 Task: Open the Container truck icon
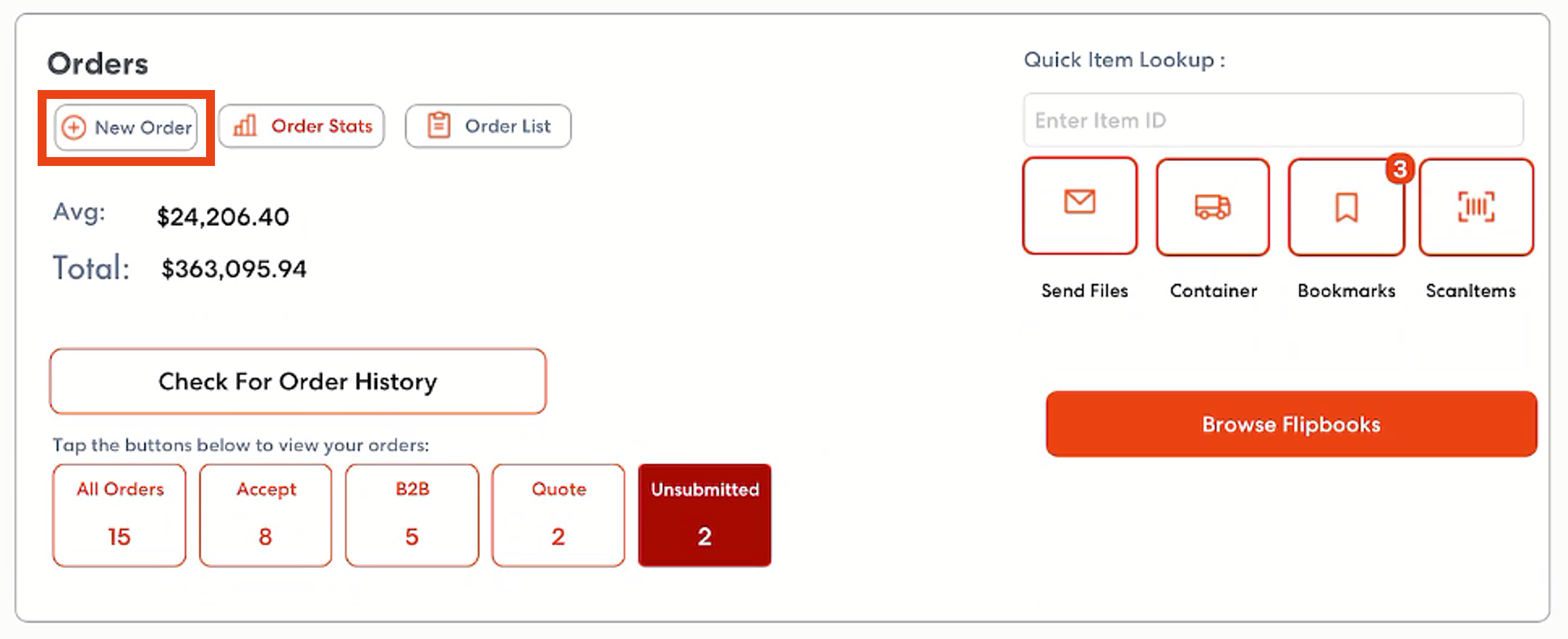(x=1213, y=207)
